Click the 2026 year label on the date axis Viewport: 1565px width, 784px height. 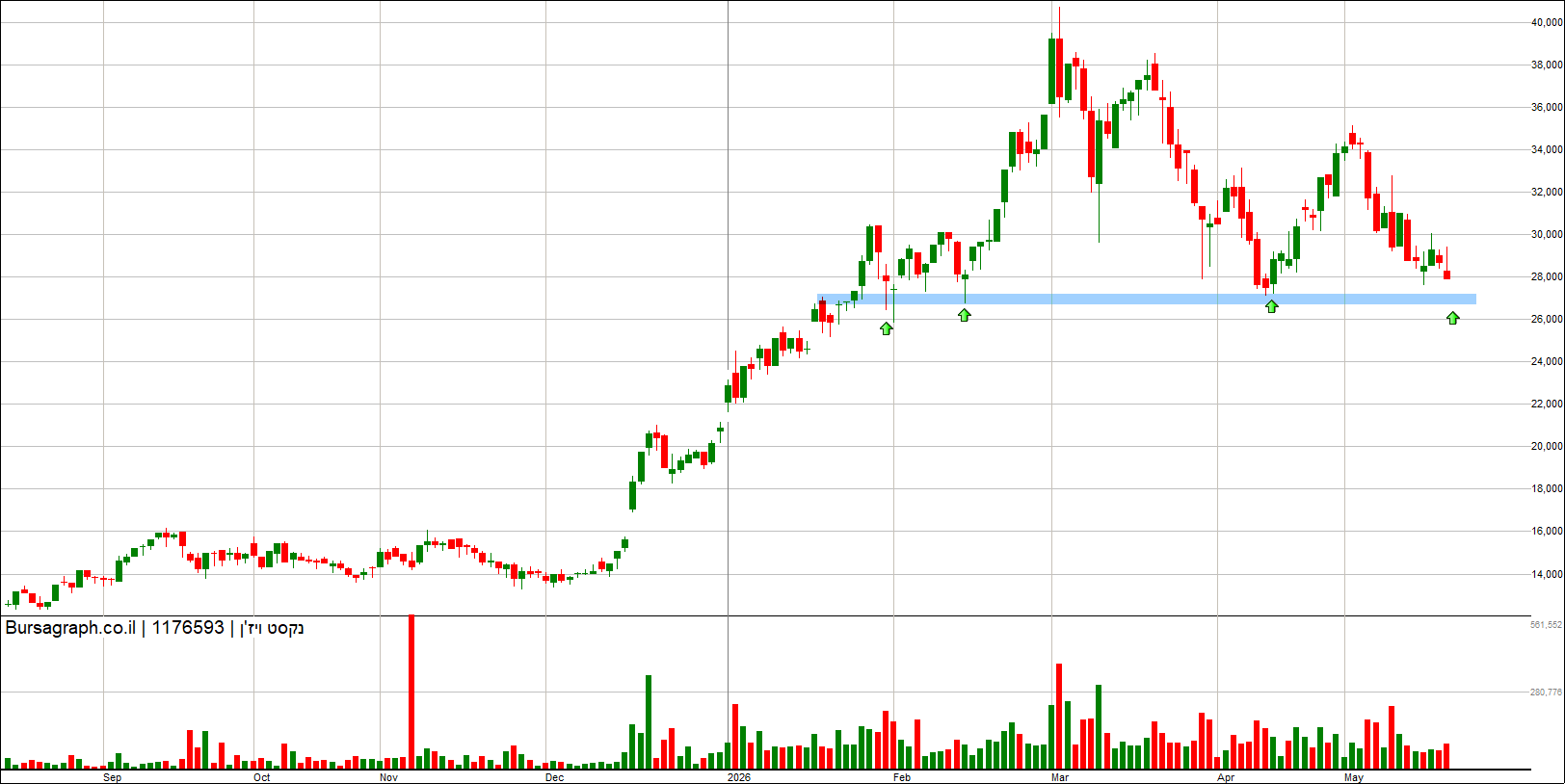739,777
